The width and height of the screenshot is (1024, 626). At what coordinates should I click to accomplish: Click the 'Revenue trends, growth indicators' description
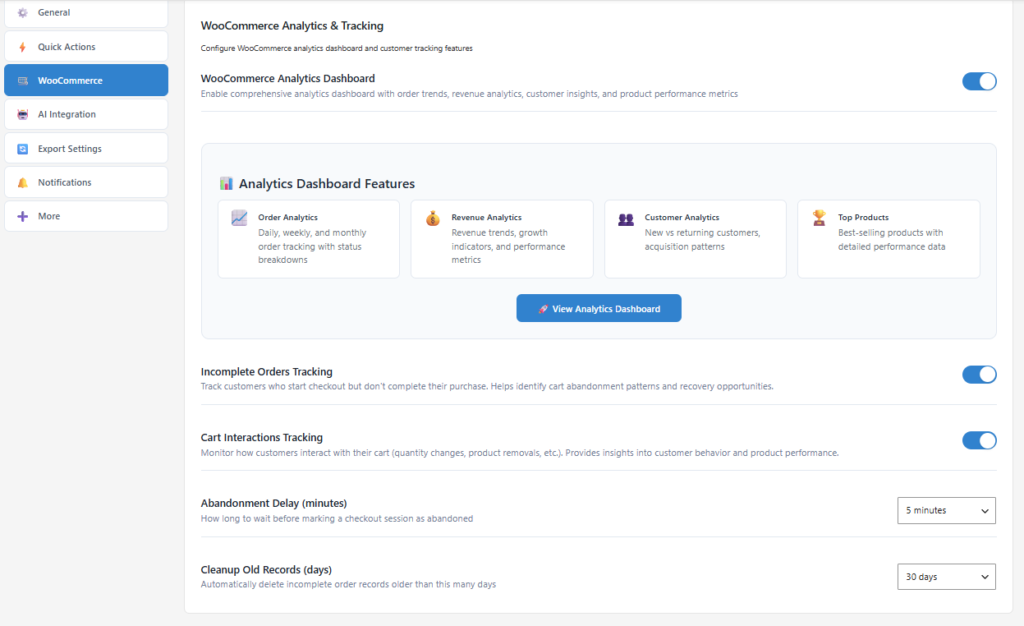coord(508,246)
